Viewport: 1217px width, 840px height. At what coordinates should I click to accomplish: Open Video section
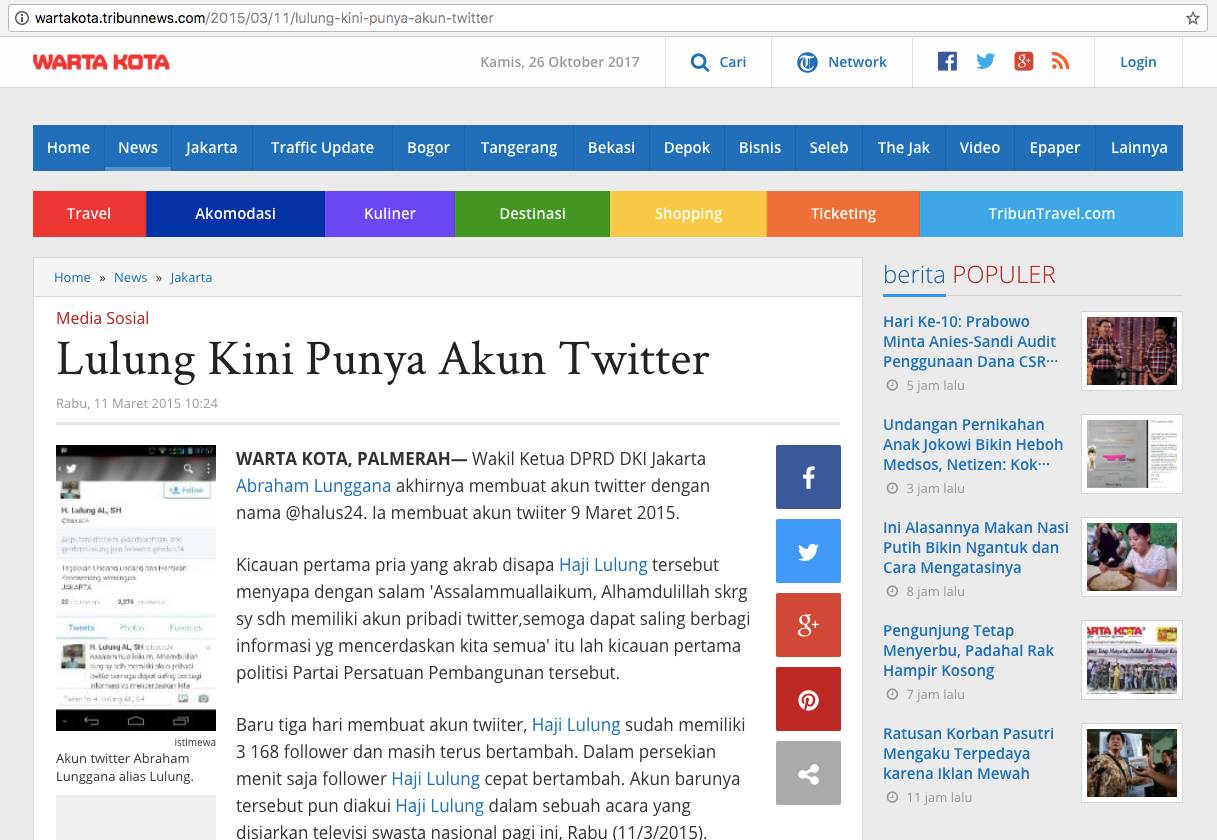coord(980,147)
